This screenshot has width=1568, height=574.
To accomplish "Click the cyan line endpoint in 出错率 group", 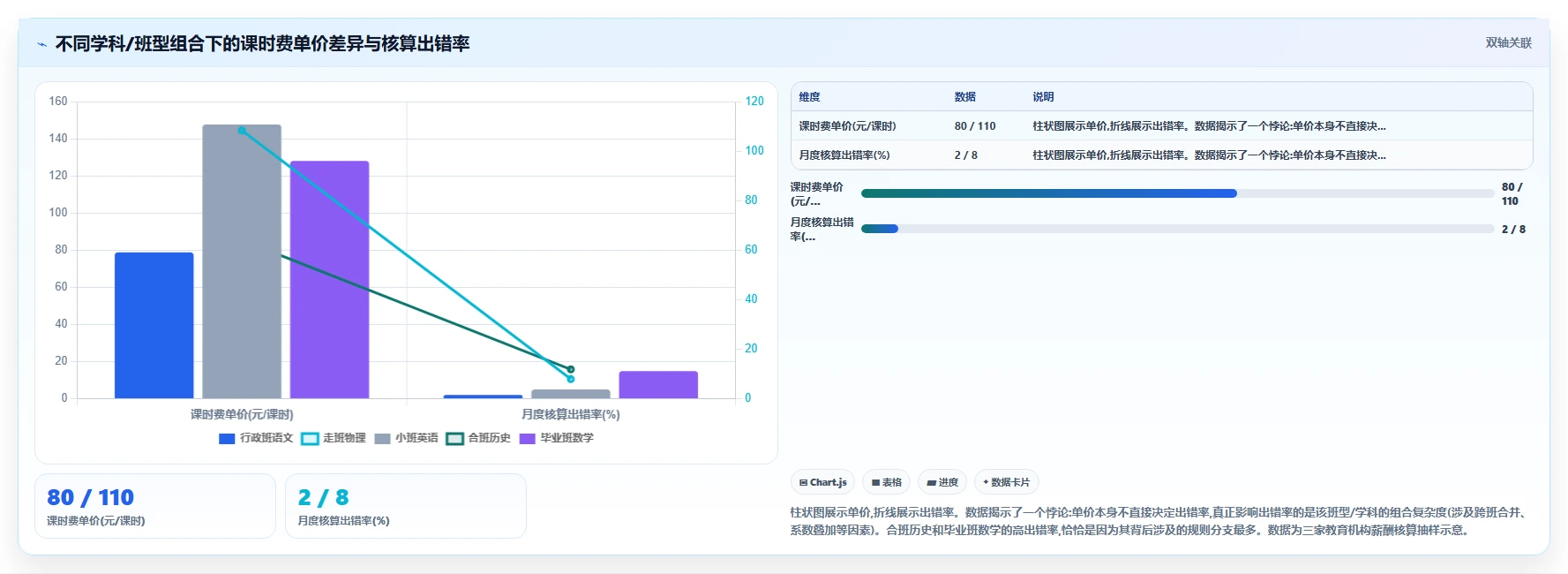I will (x=570, y=379).
